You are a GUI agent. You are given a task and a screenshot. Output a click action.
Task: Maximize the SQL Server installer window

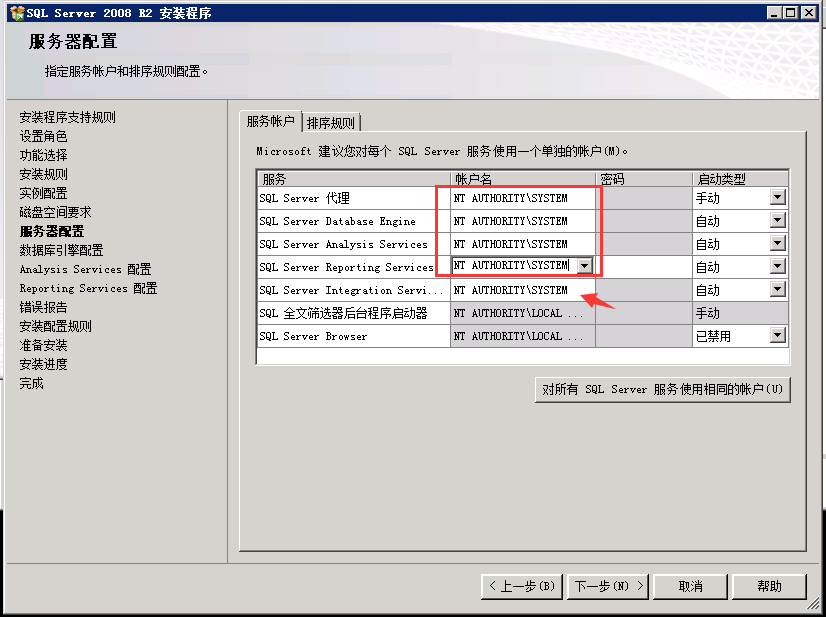pyautogui.click(x=791, y=13)
